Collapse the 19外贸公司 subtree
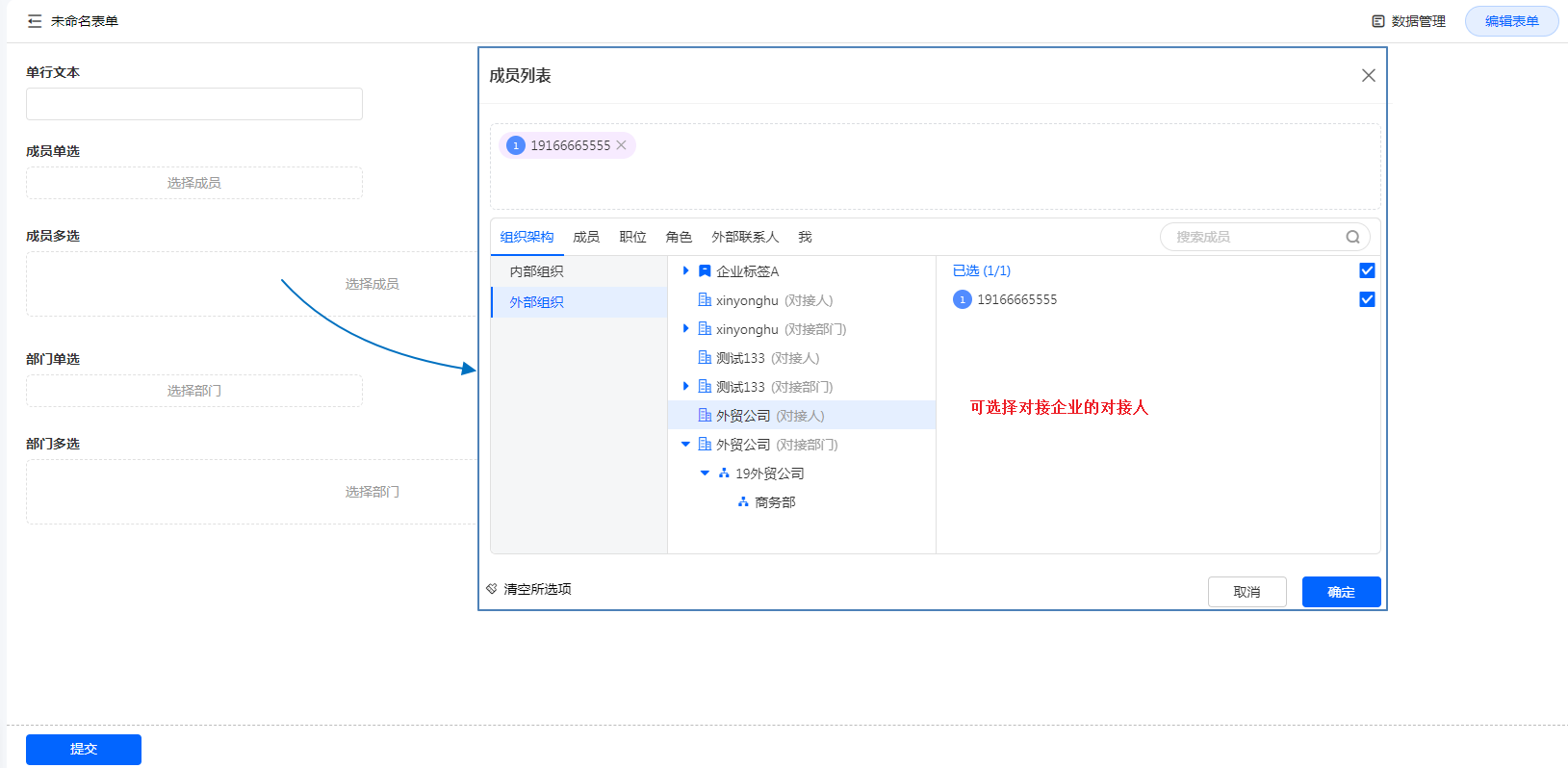Viewport: 1568px width, 768px height. 705,474
